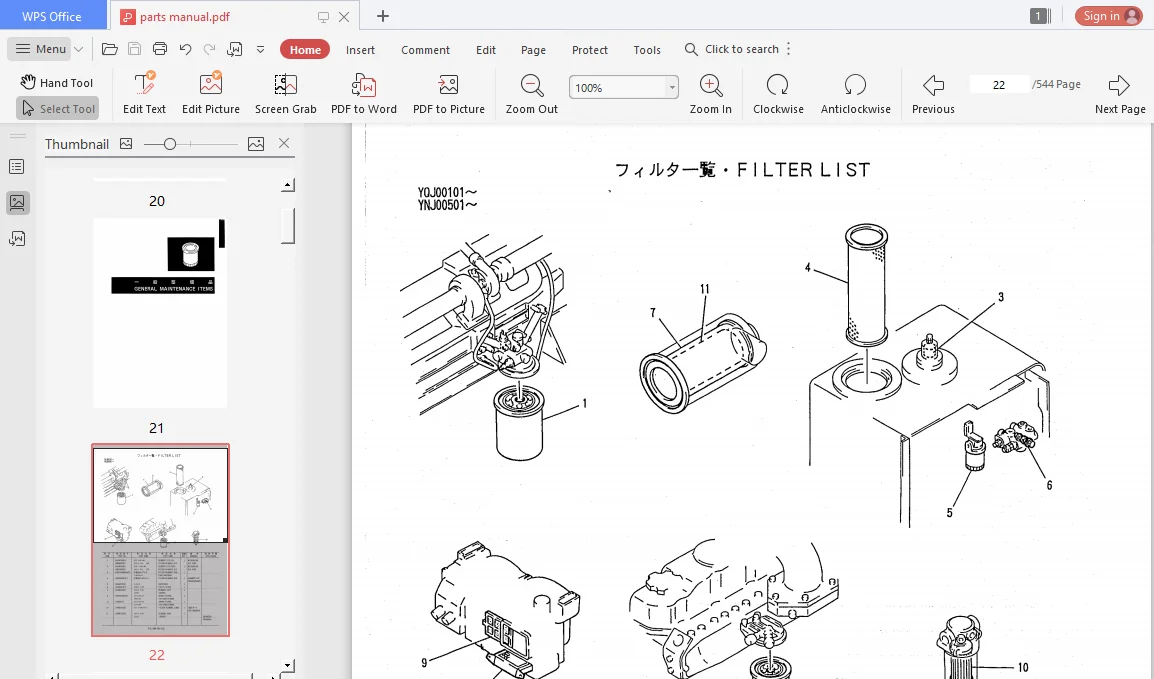Click the YQJ00101~ serial text
1154x679 pixels.
[447, 193]
